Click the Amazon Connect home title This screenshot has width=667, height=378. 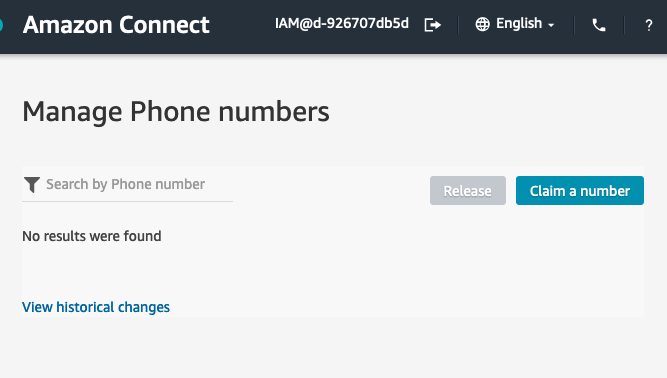116,24
